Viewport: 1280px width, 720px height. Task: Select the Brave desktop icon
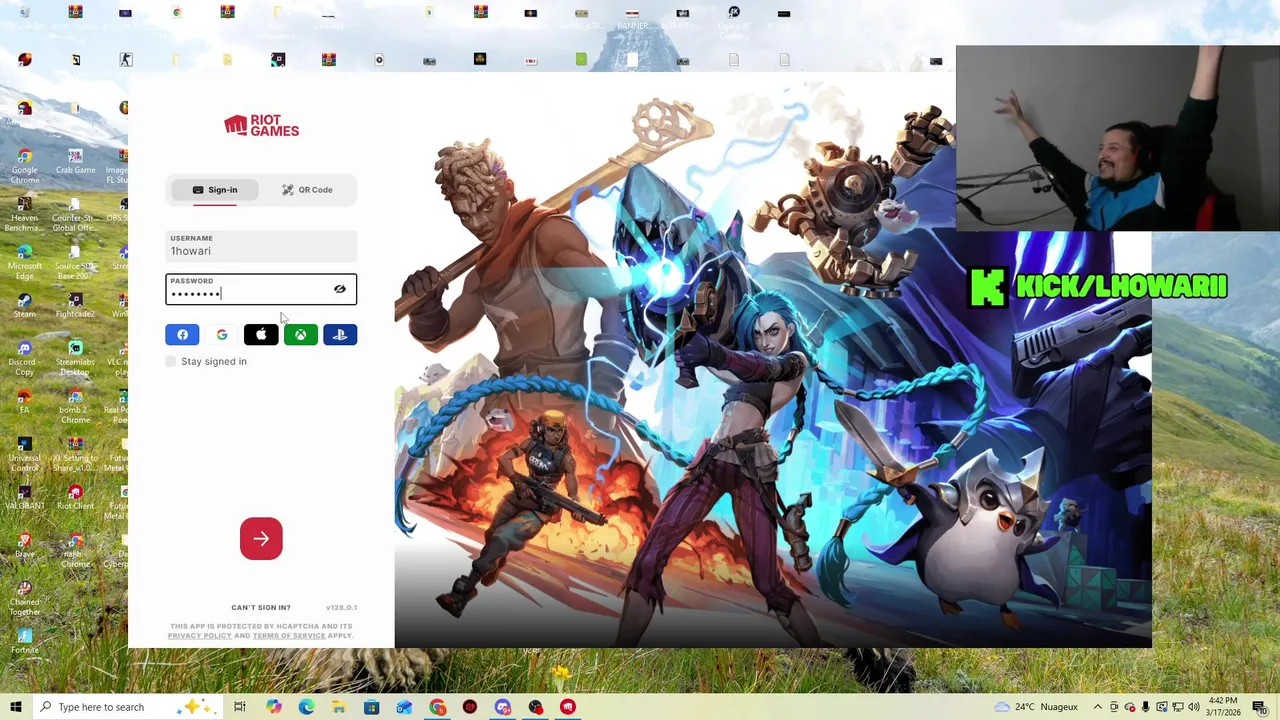tap(25, 546)
